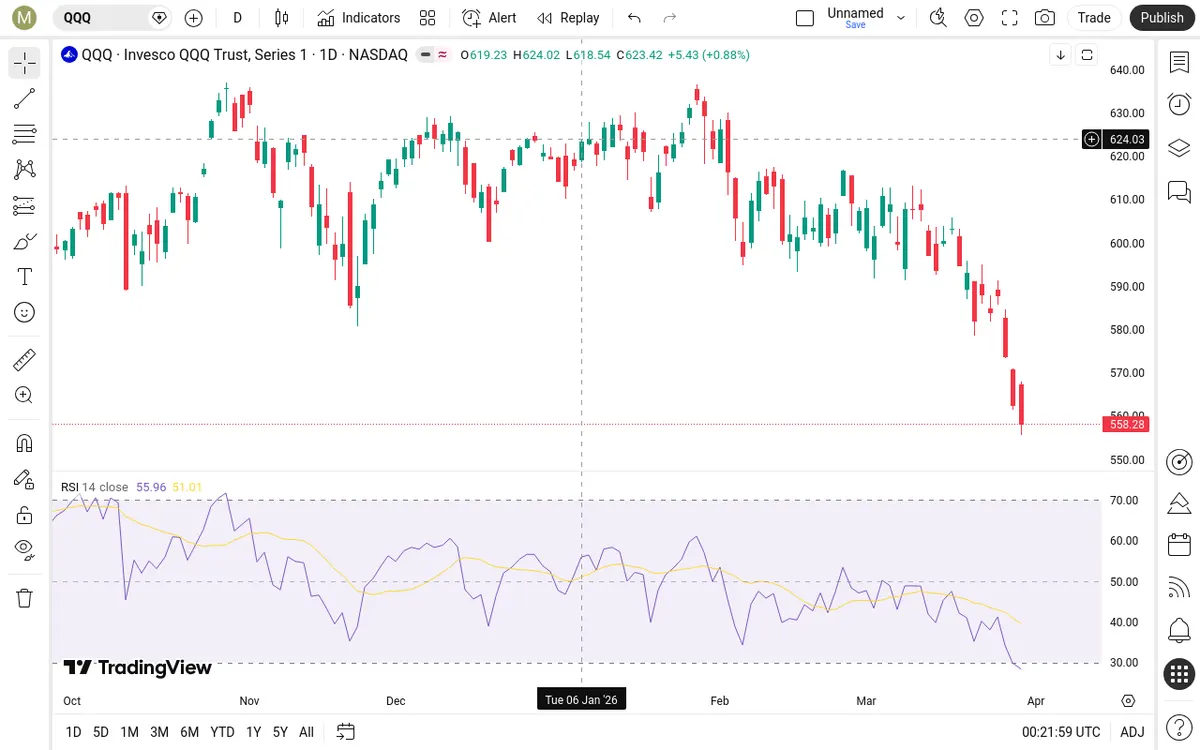Take a chart snapshot
The height and width of the screenshot is (750, 1200).
pyautogui.click(x=1045, y=17)
